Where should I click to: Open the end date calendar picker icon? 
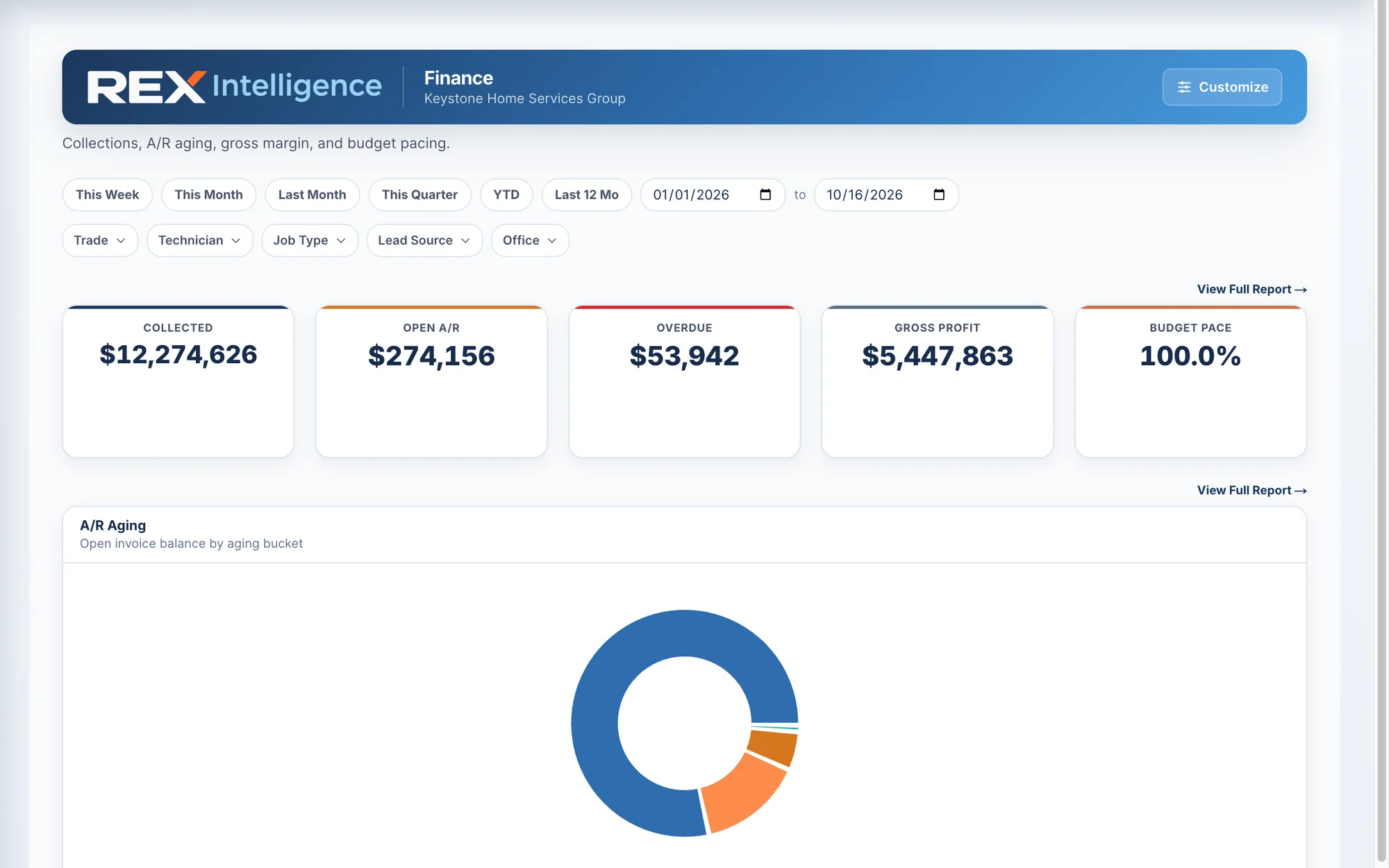[x=939, y=194]
